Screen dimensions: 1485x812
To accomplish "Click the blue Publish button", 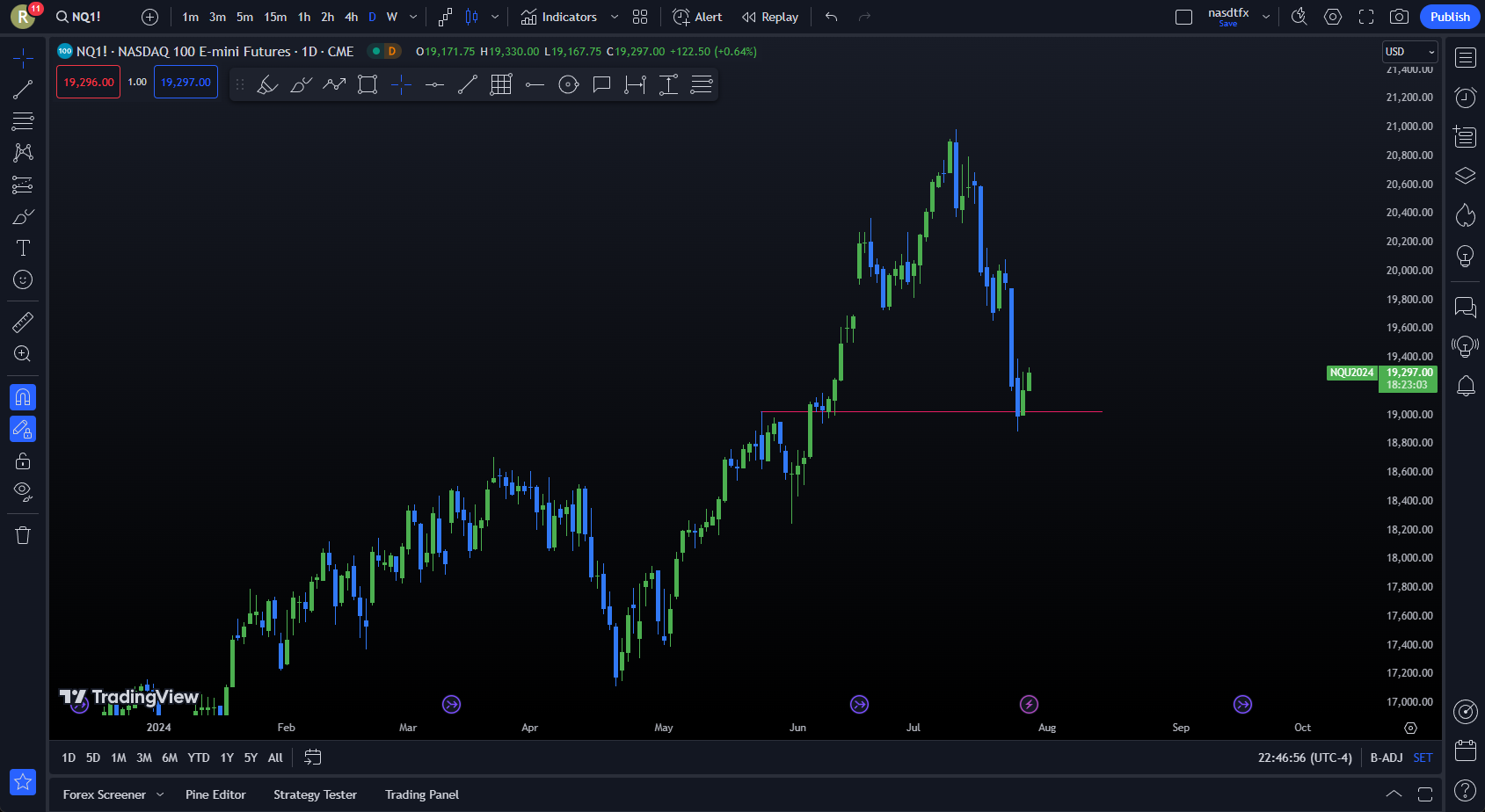I will point(1449,17).
